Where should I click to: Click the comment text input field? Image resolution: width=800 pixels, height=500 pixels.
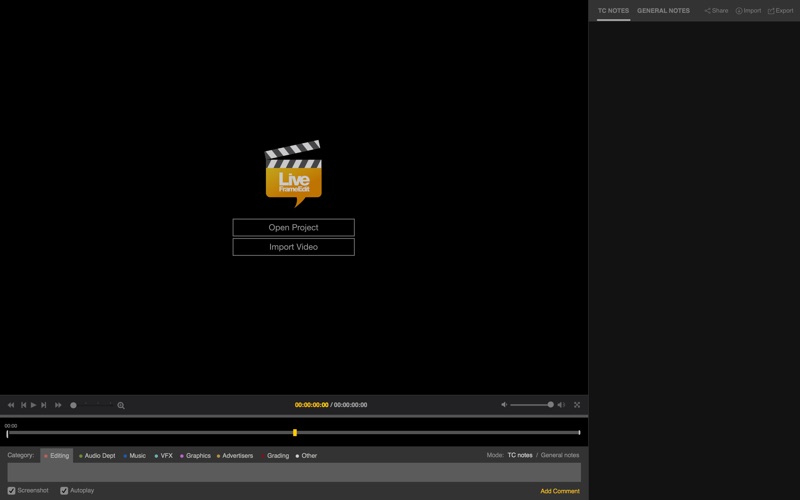tap(294, 472)
